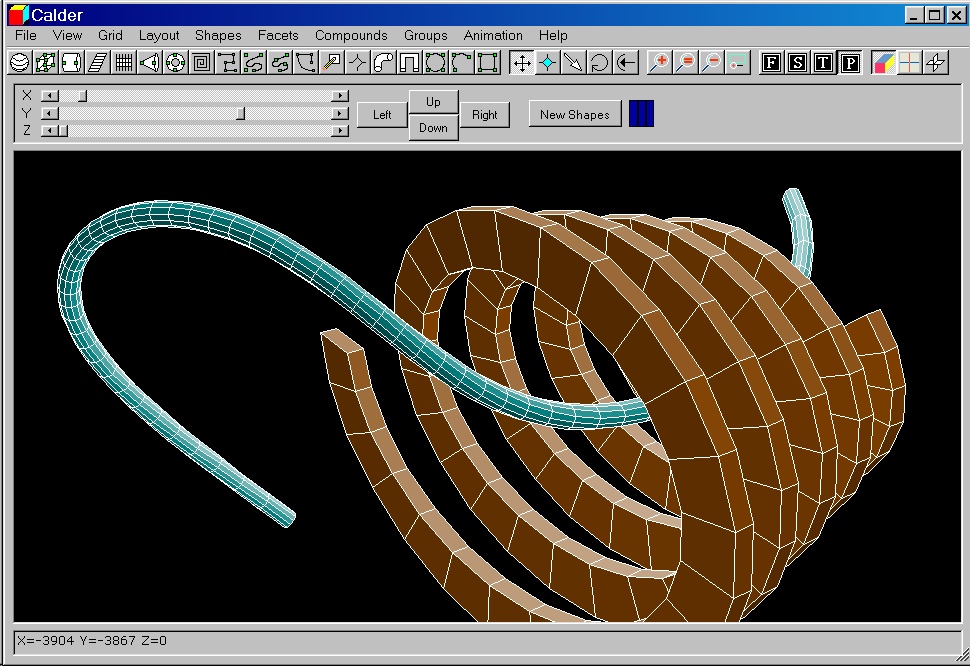Open the Compounds menu
Image resolution: width=970 pixels, height=666 pixels.
(x=351, y=35)
